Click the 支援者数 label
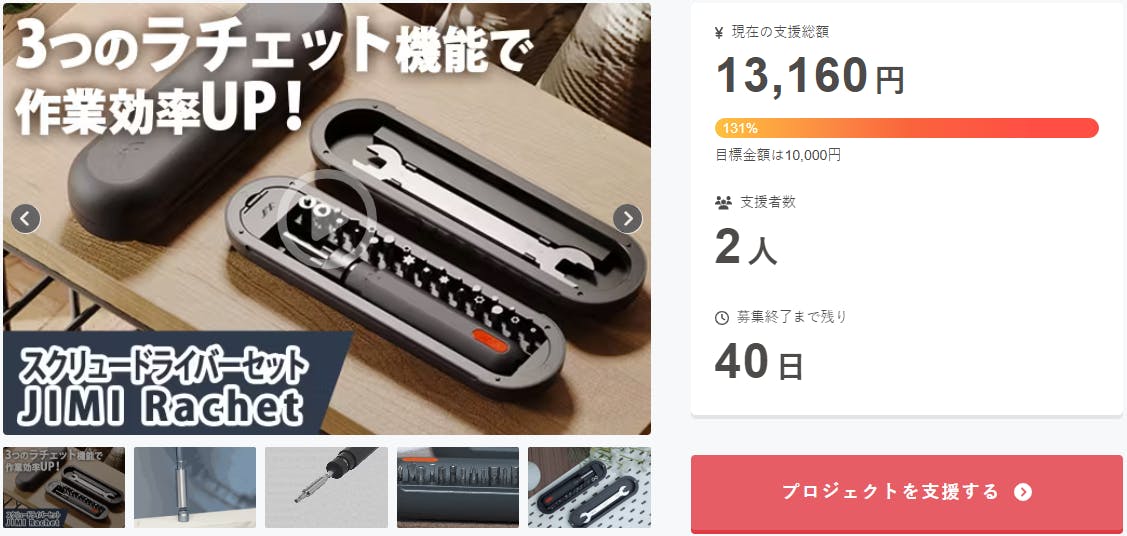This screenshot has width=1127, height=536. 768,203
